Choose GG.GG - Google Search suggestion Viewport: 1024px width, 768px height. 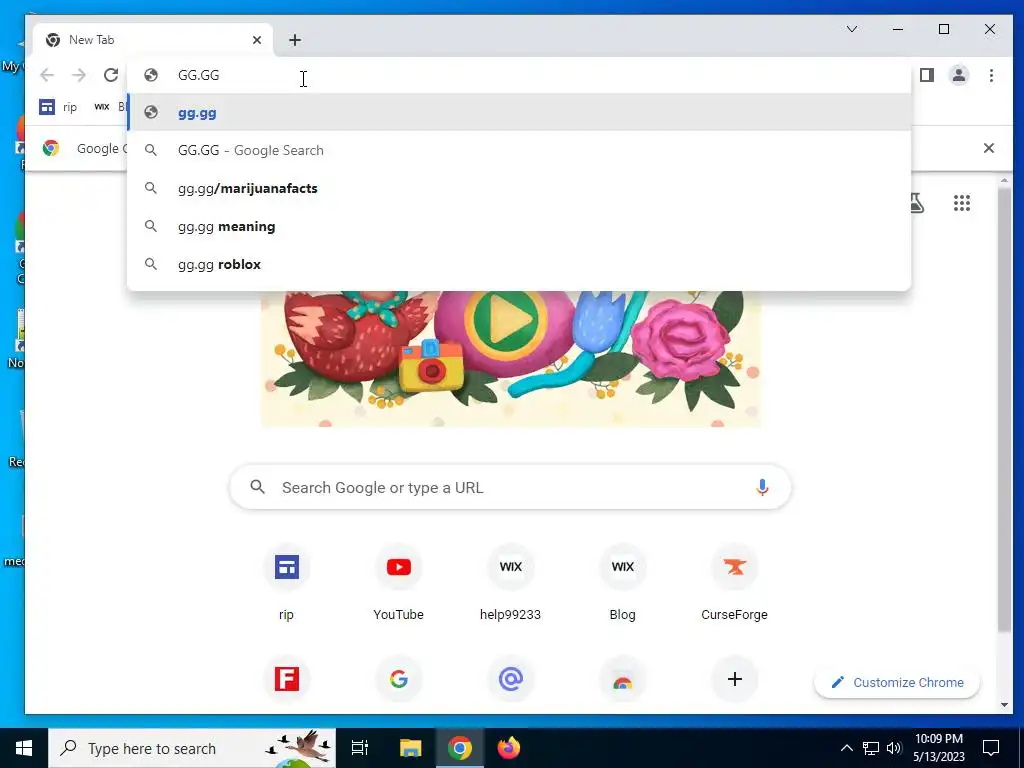point(519,150)
